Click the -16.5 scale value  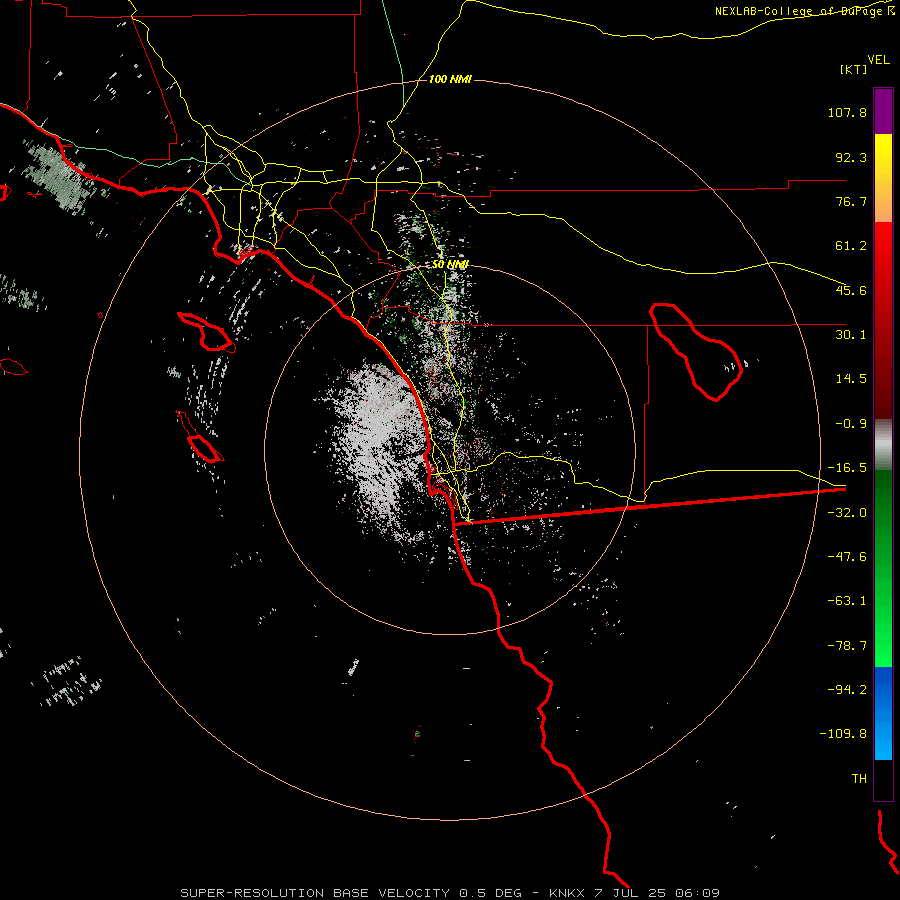point(847,468)
